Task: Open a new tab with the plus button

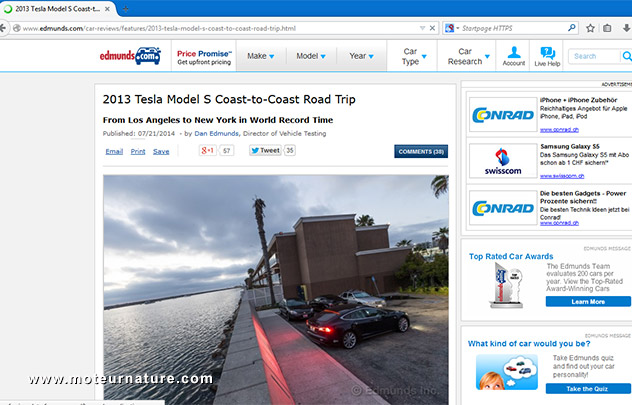Action: click(x=125, y=9)
